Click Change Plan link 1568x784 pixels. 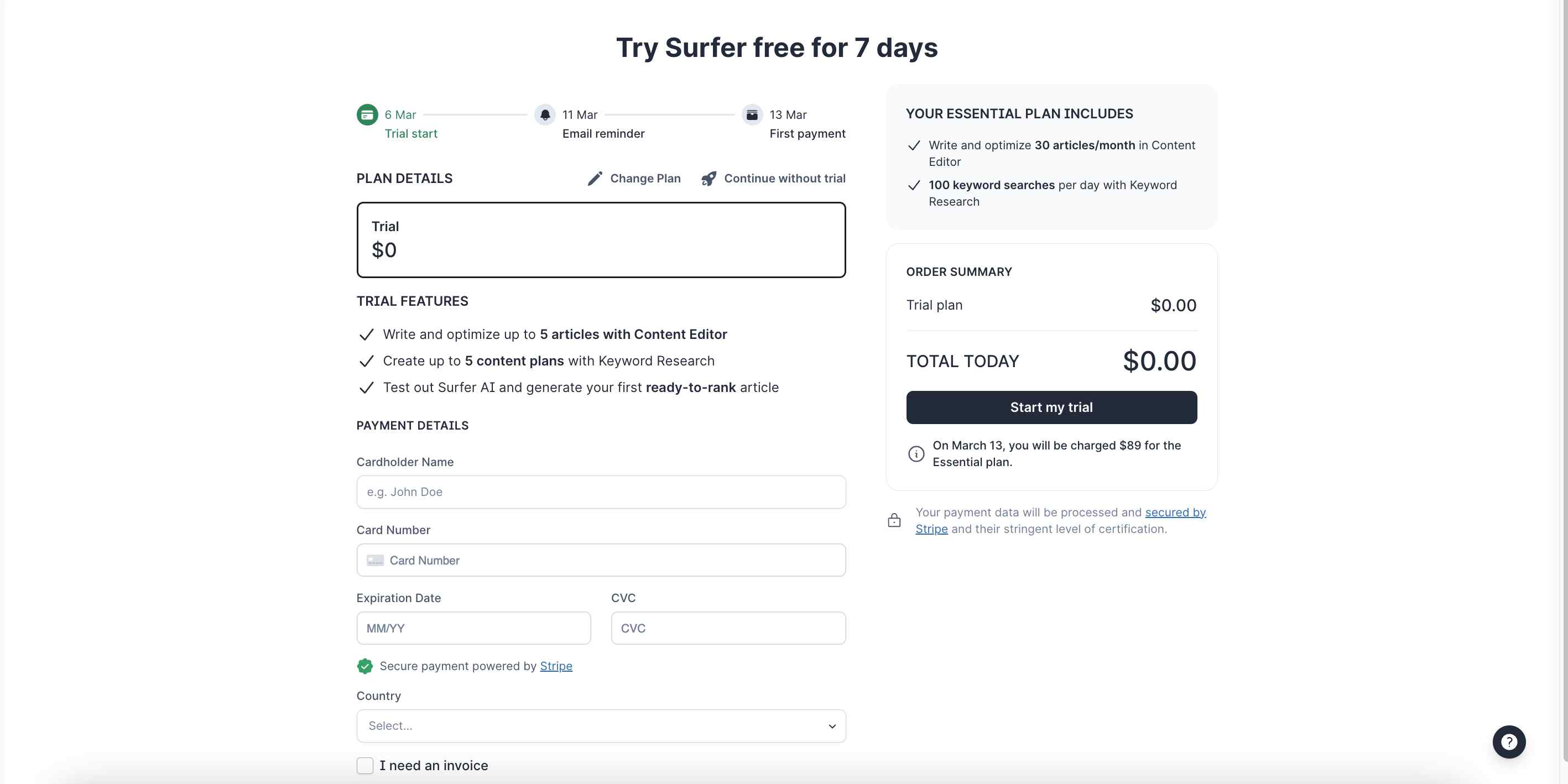(645, 179)
